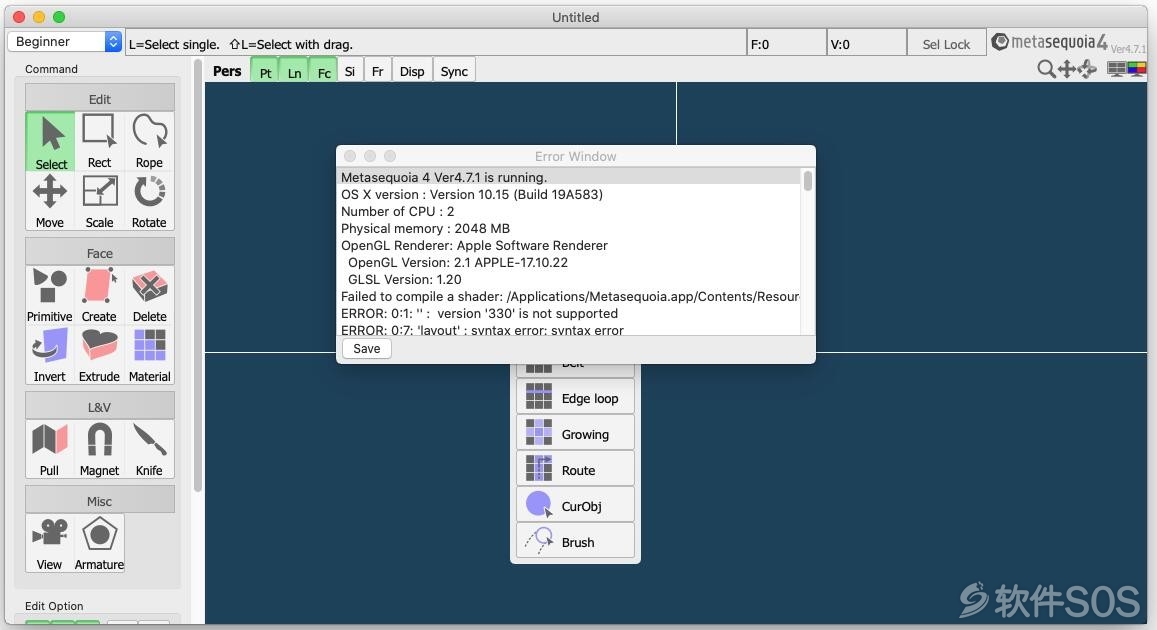Activate the Move tool

coord(50,201)
